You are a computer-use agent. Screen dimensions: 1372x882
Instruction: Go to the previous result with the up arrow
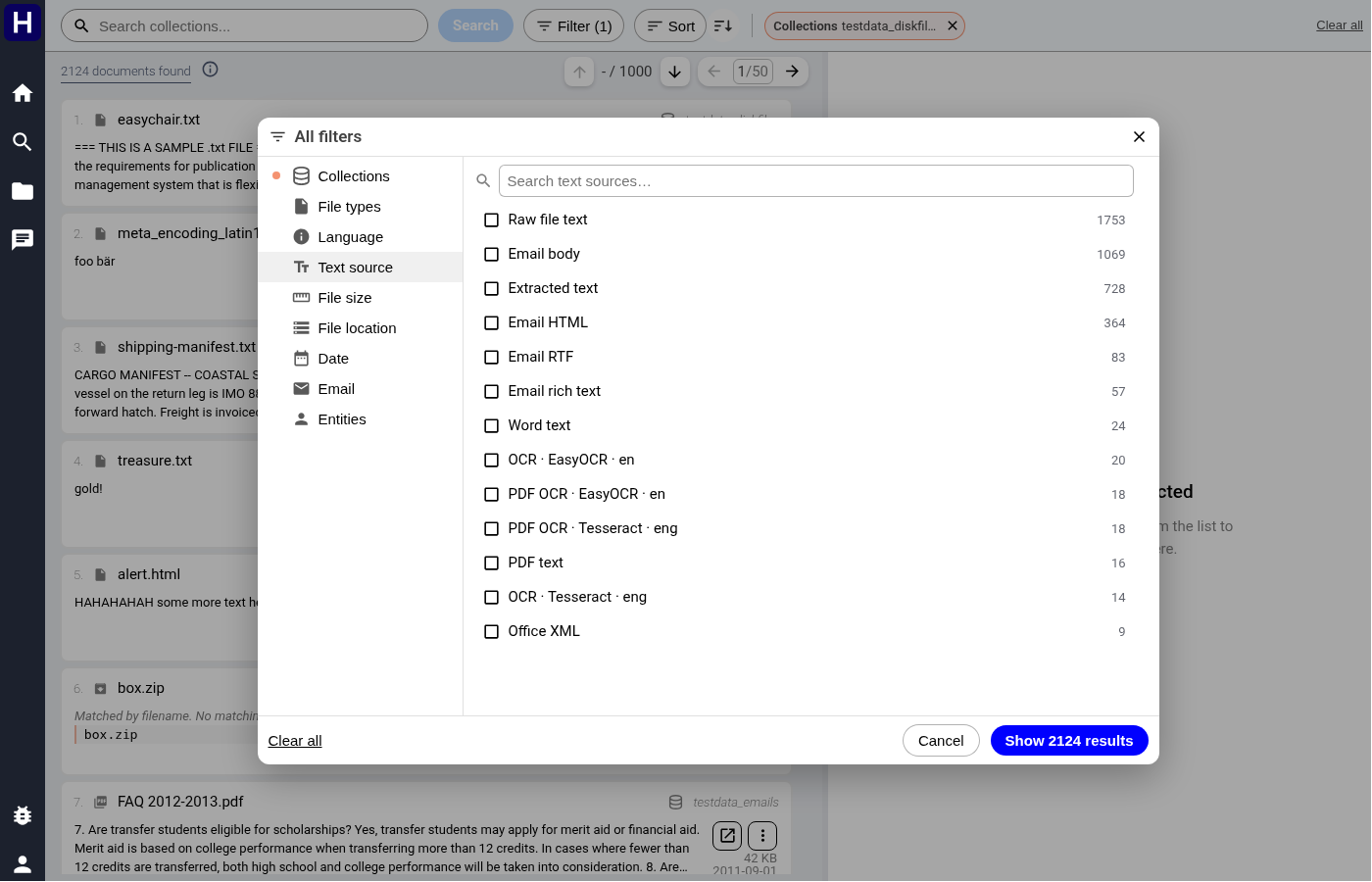[x=579, y=72]
